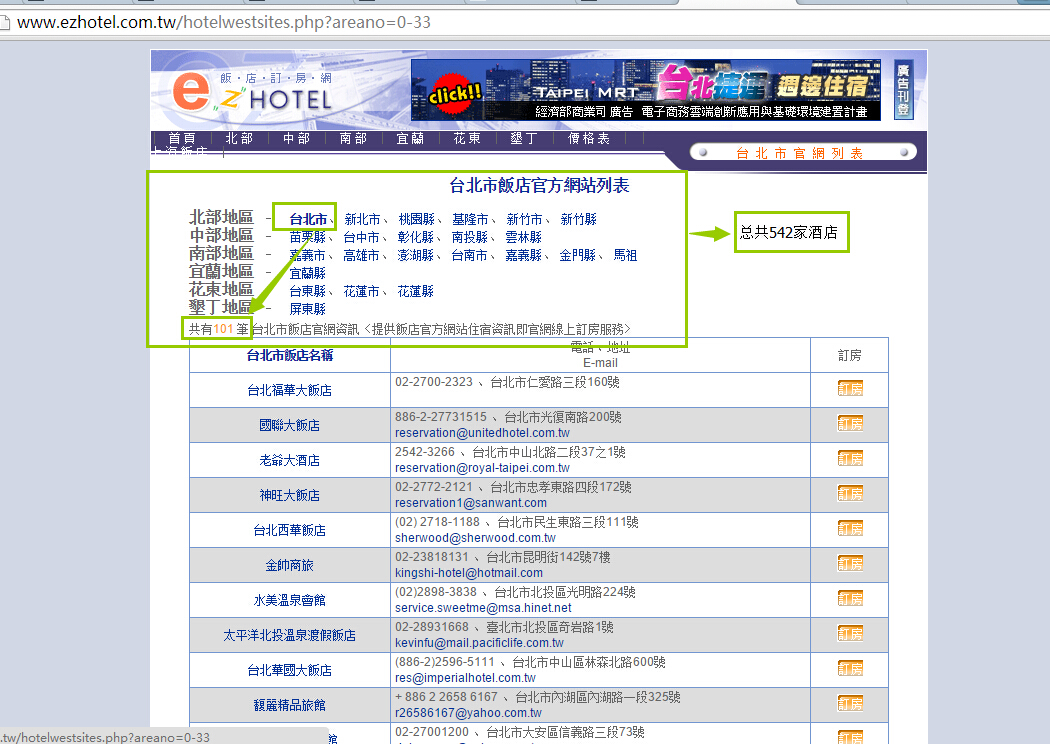The height and width of the screenshot is (744, 1050).
Task: Click 訂房 icon for 馥麗精品旅館
Action: [850, 703]
